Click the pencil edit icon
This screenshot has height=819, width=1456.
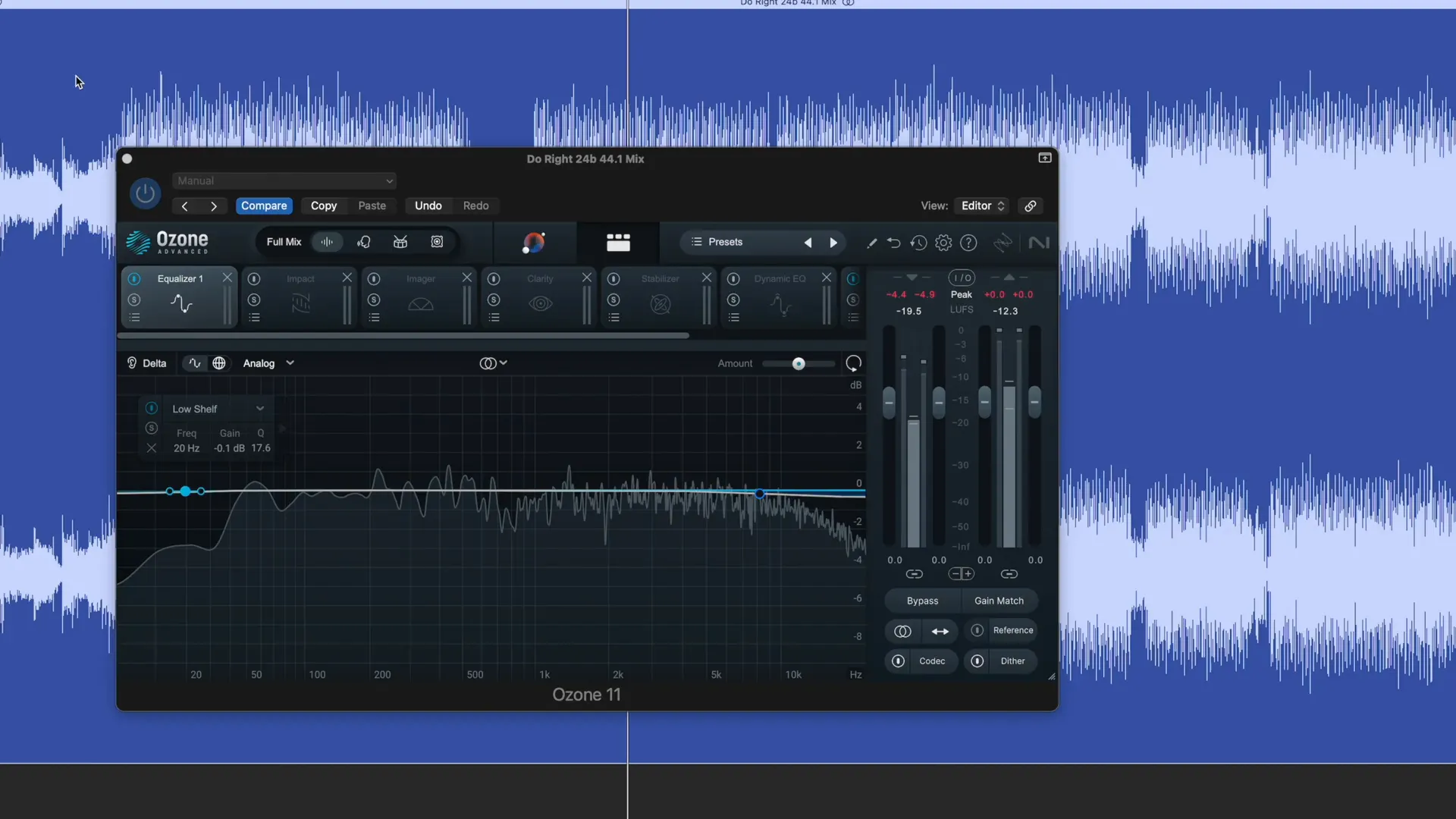[871, 243]
